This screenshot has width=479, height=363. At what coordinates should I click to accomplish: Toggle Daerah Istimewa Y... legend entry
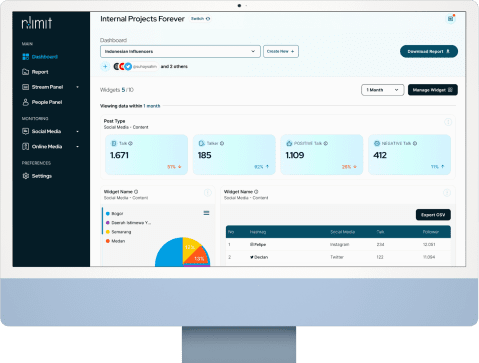128,223
